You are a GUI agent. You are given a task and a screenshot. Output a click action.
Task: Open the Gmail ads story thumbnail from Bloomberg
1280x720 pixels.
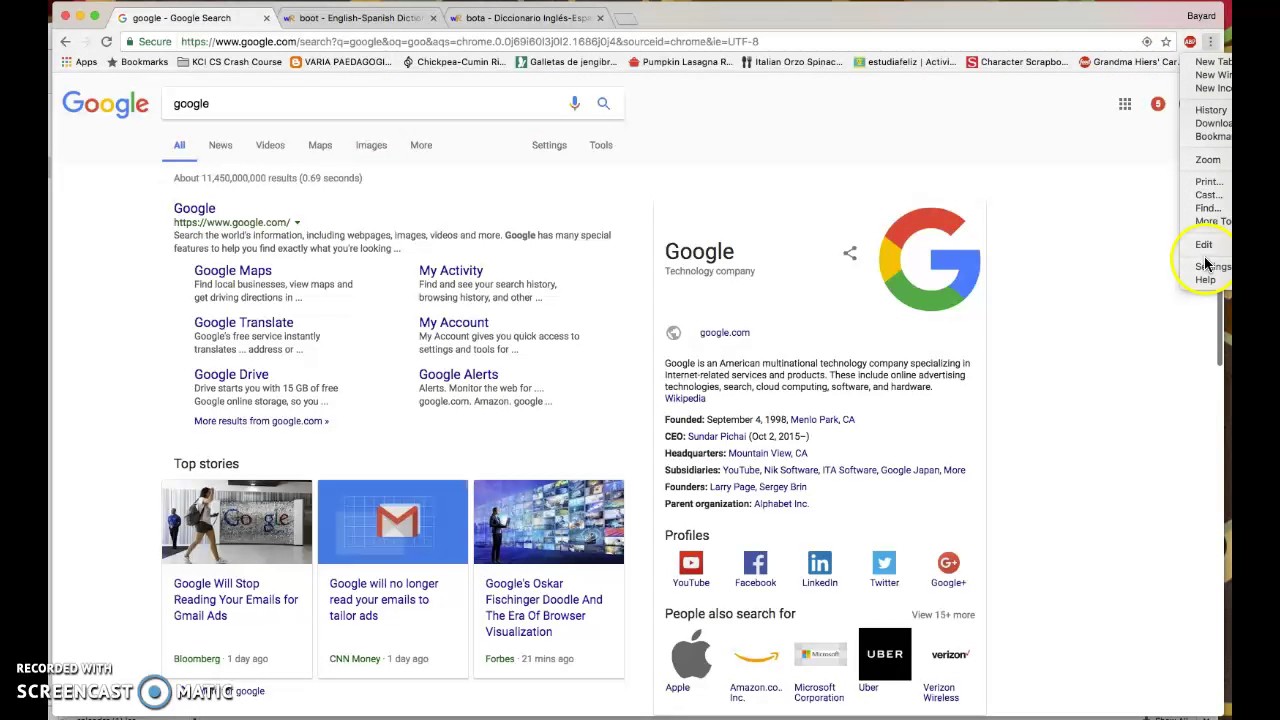click(x=237, y=522)
